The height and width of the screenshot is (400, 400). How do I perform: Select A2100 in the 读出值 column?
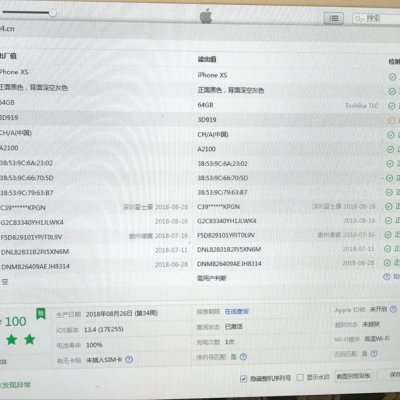pos(207,149)
